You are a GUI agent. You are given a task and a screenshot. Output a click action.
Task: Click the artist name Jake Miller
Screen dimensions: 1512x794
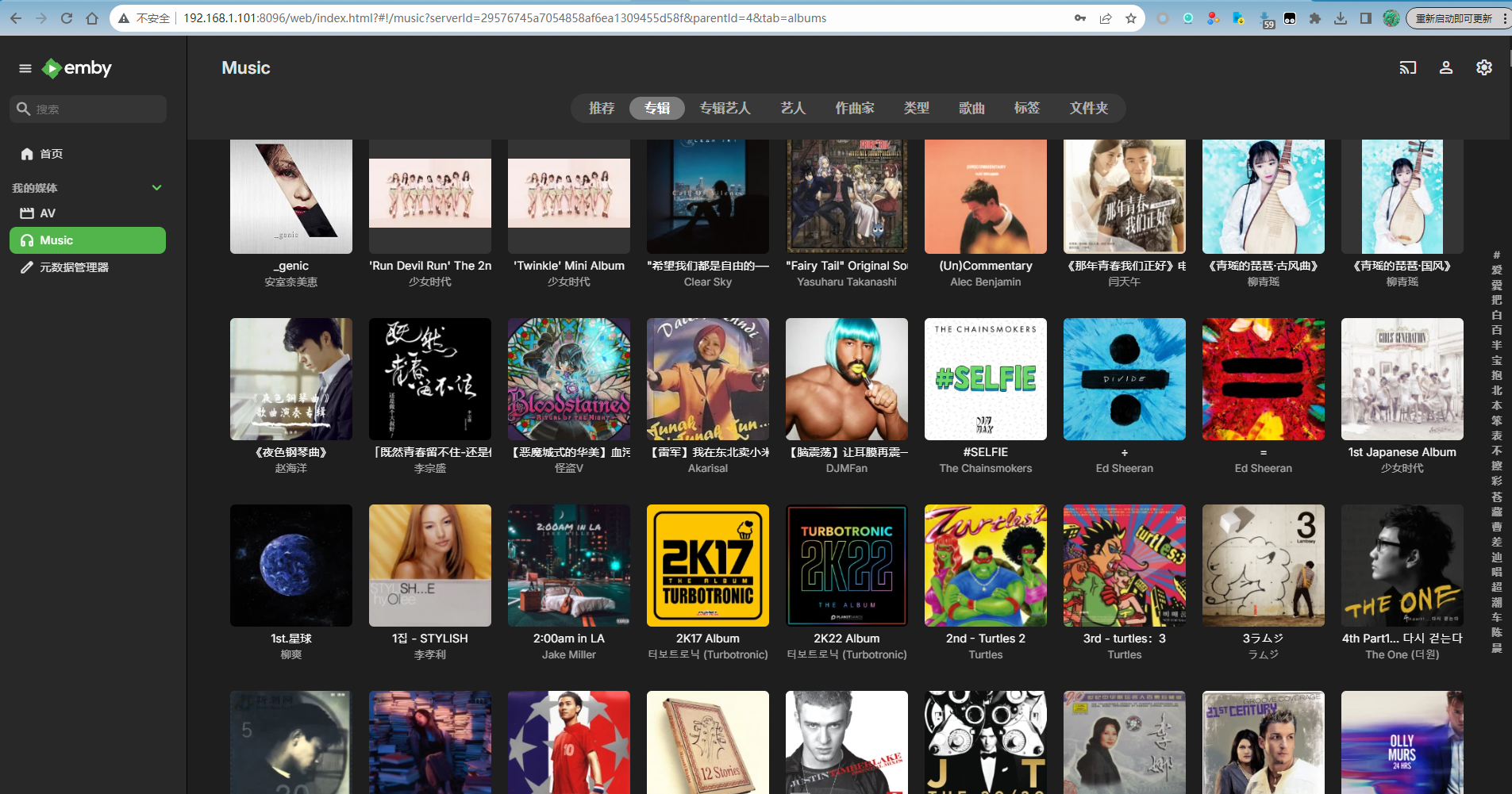click(569, 654)
